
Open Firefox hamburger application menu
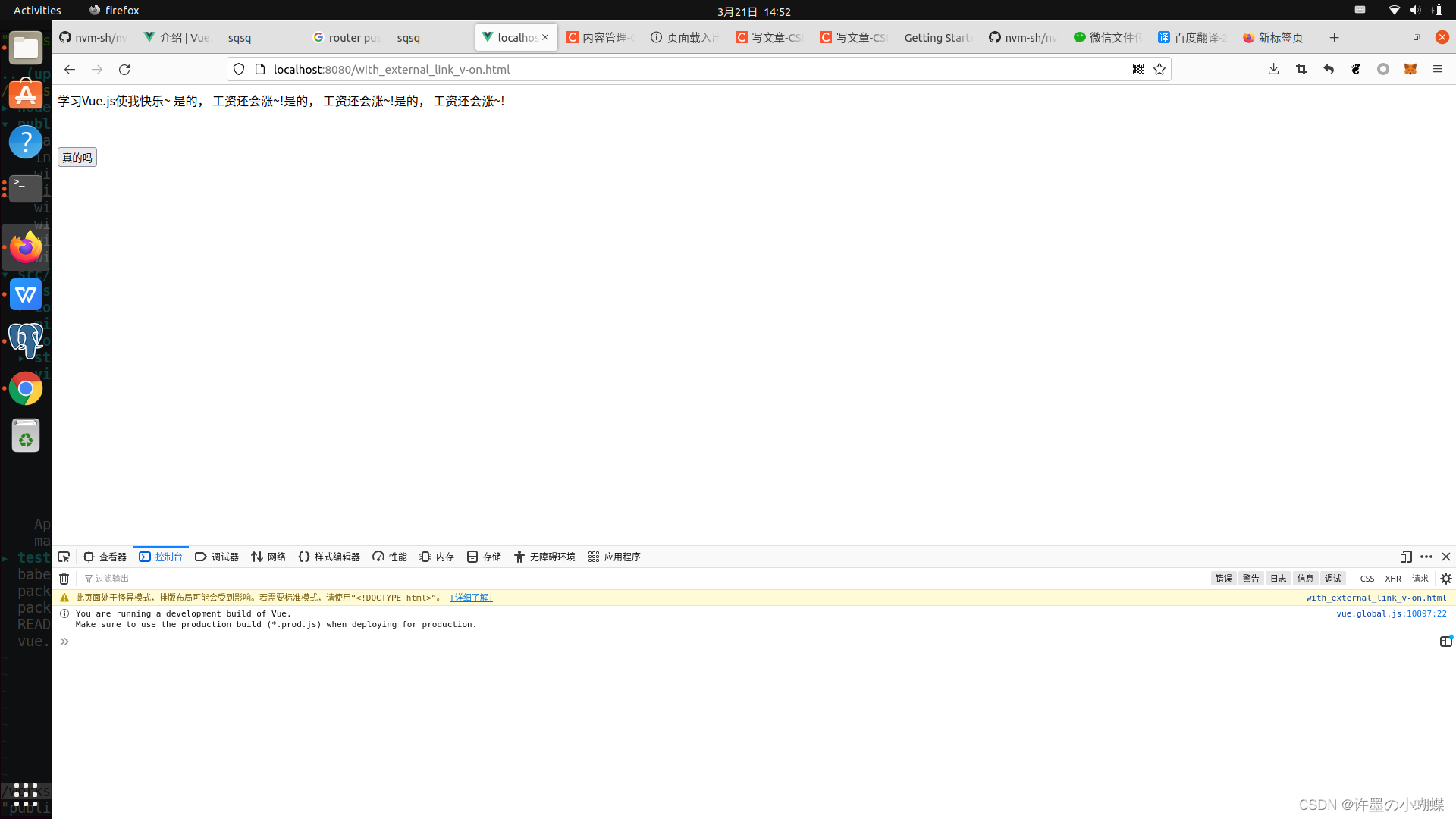coord(1437,69)
